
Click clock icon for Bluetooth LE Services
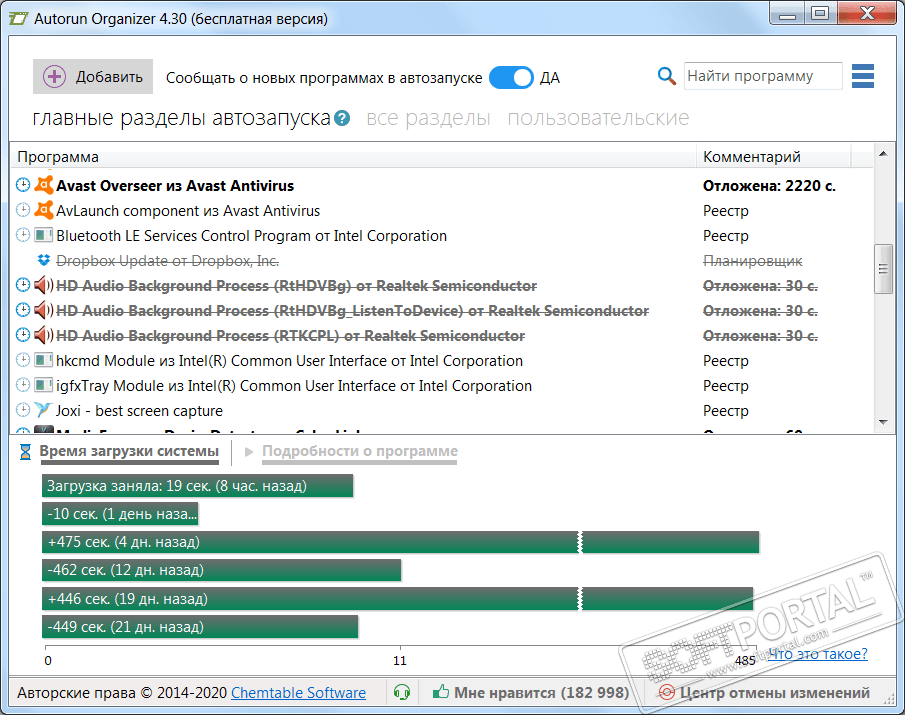click(23, 235)
